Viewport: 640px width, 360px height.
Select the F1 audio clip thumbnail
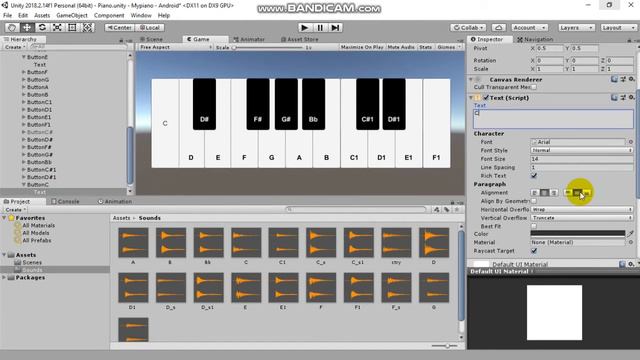[358, 287]
